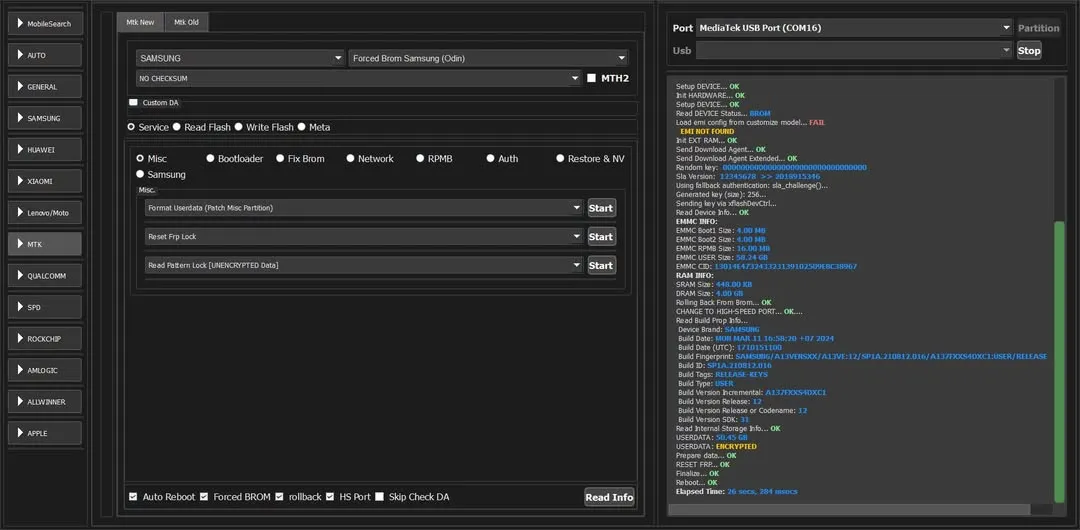This screenshot has width=1080, height=530.
Task: Select the Service radio option
Action: click(131, 128)
